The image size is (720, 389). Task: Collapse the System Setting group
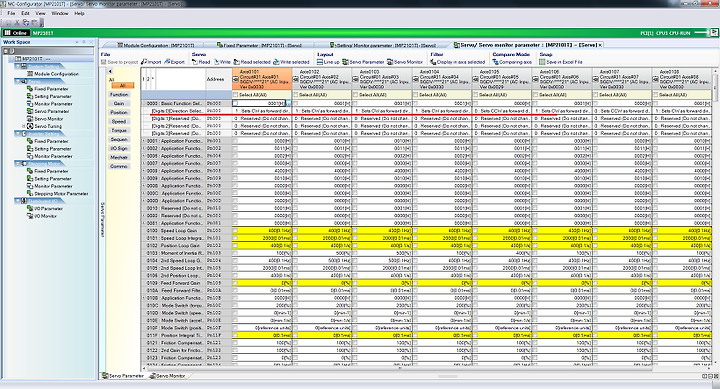(x=17, y=67)
